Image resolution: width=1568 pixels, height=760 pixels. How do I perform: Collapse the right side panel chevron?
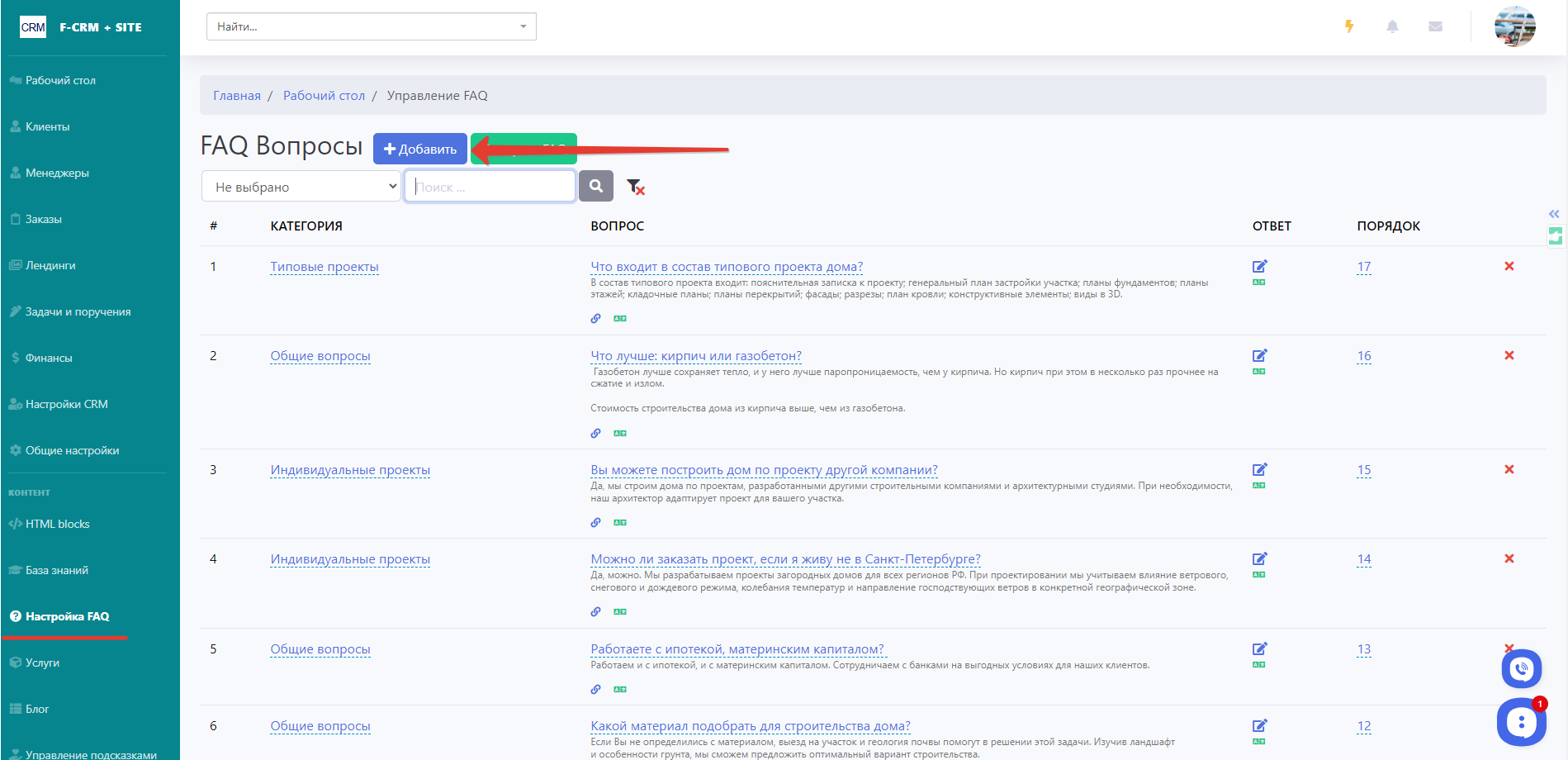1554,214
